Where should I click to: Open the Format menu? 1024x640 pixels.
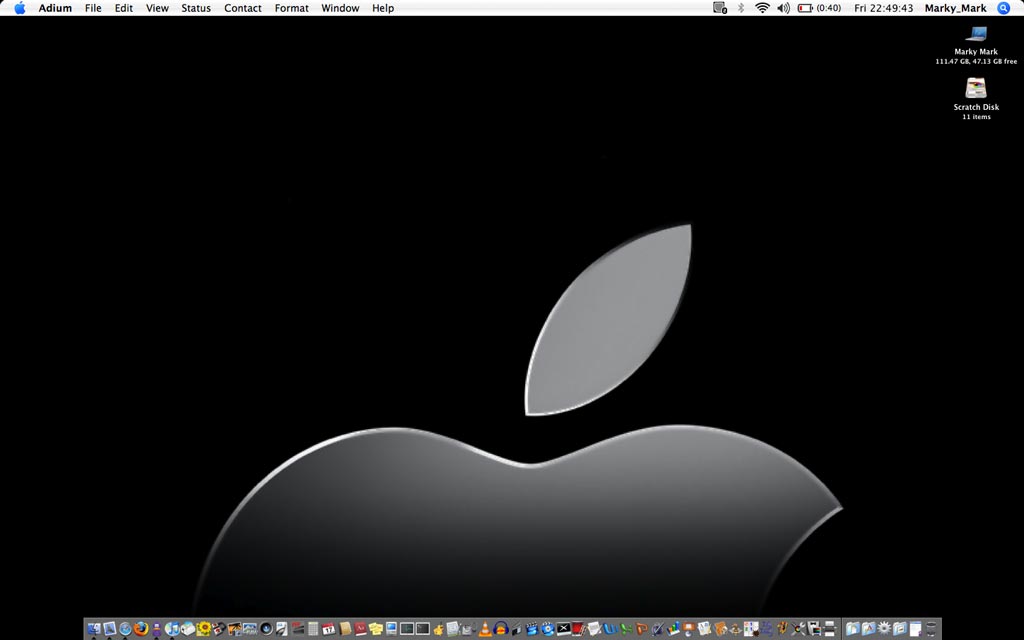tap(291, 8)
